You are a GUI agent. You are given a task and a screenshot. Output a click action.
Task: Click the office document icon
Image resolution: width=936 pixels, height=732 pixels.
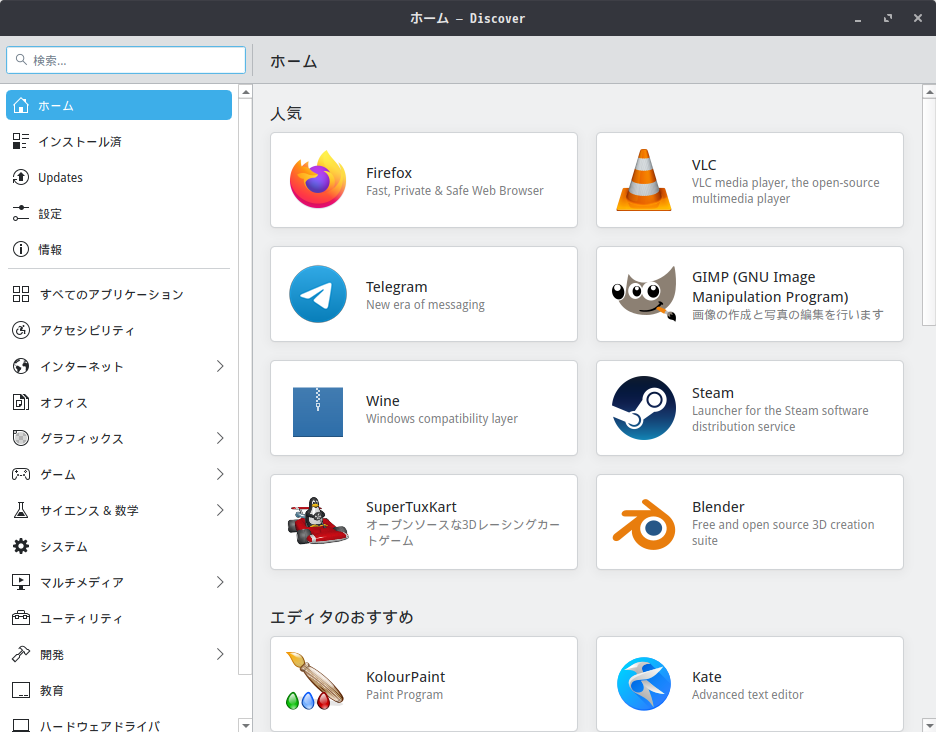click(21, 402)
